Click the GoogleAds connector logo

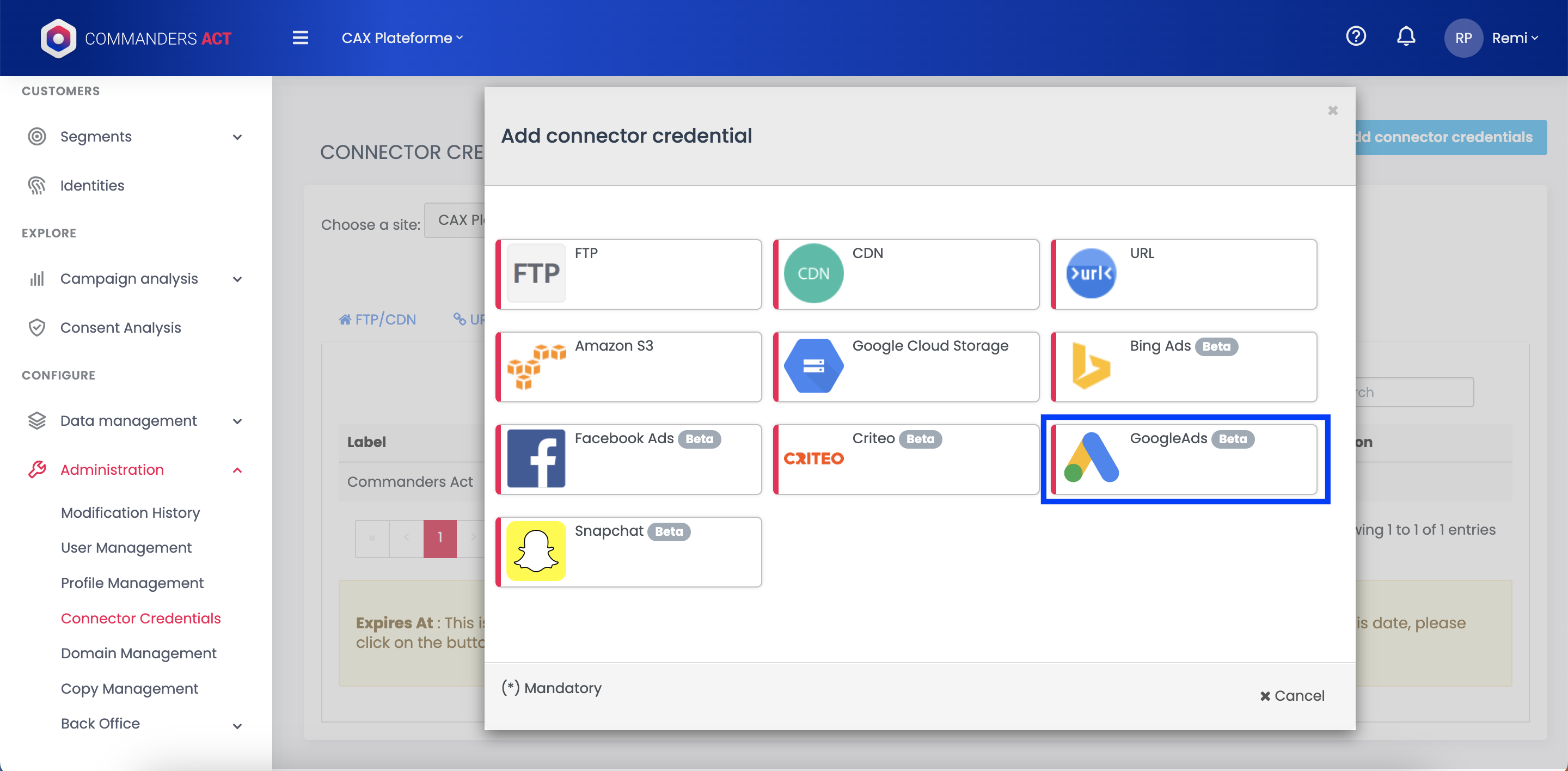coord(1091,459)
